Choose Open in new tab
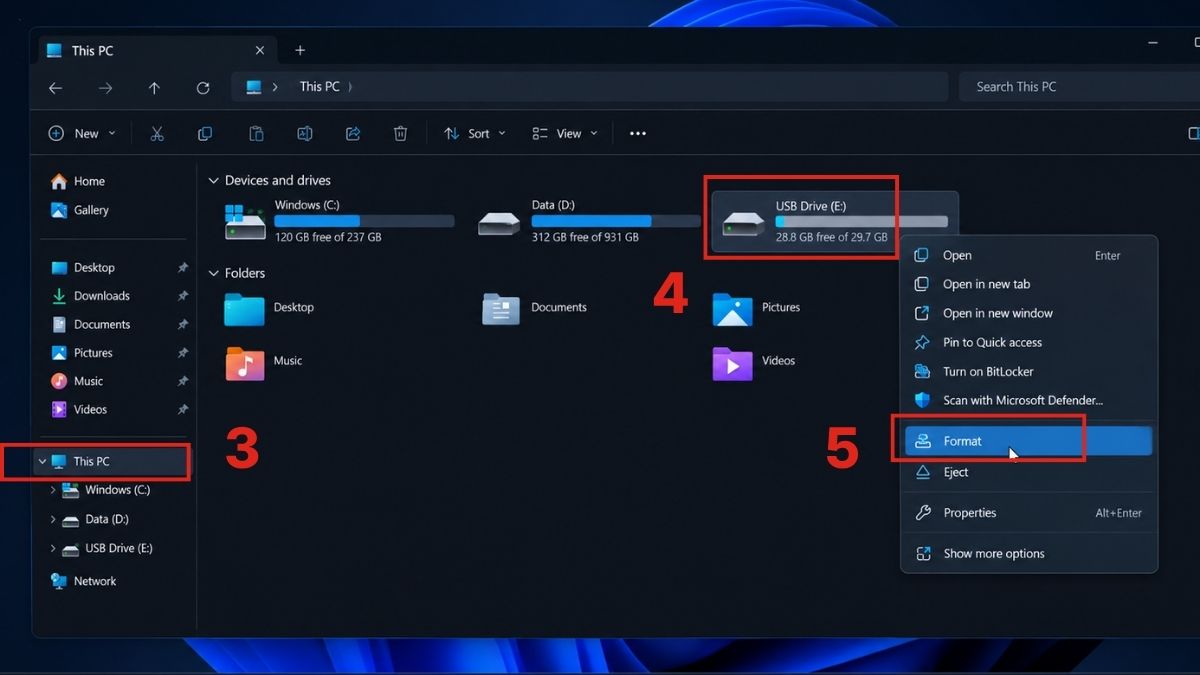Viewport: 1200px width, 675px height. pos(1029,285)
